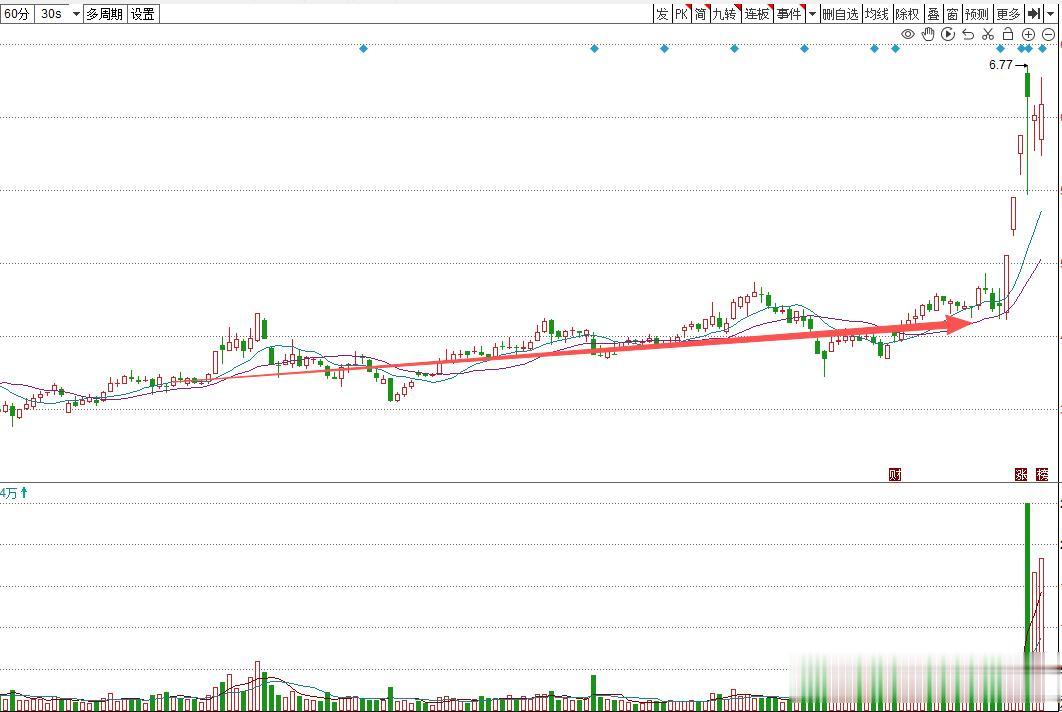
Task: Toggle the 均线 moving average lines
Action: click(x=877, y=14)
